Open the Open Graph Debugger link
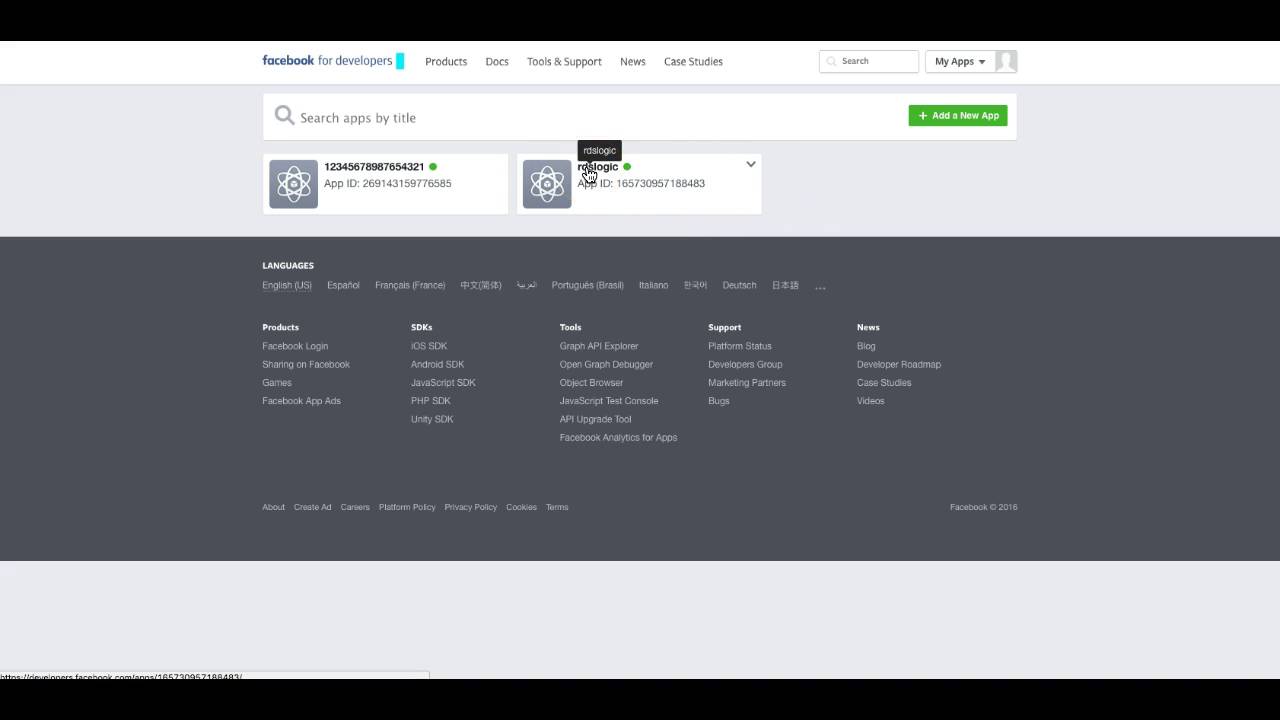The image size is (1280, 720). click(606, 364)
